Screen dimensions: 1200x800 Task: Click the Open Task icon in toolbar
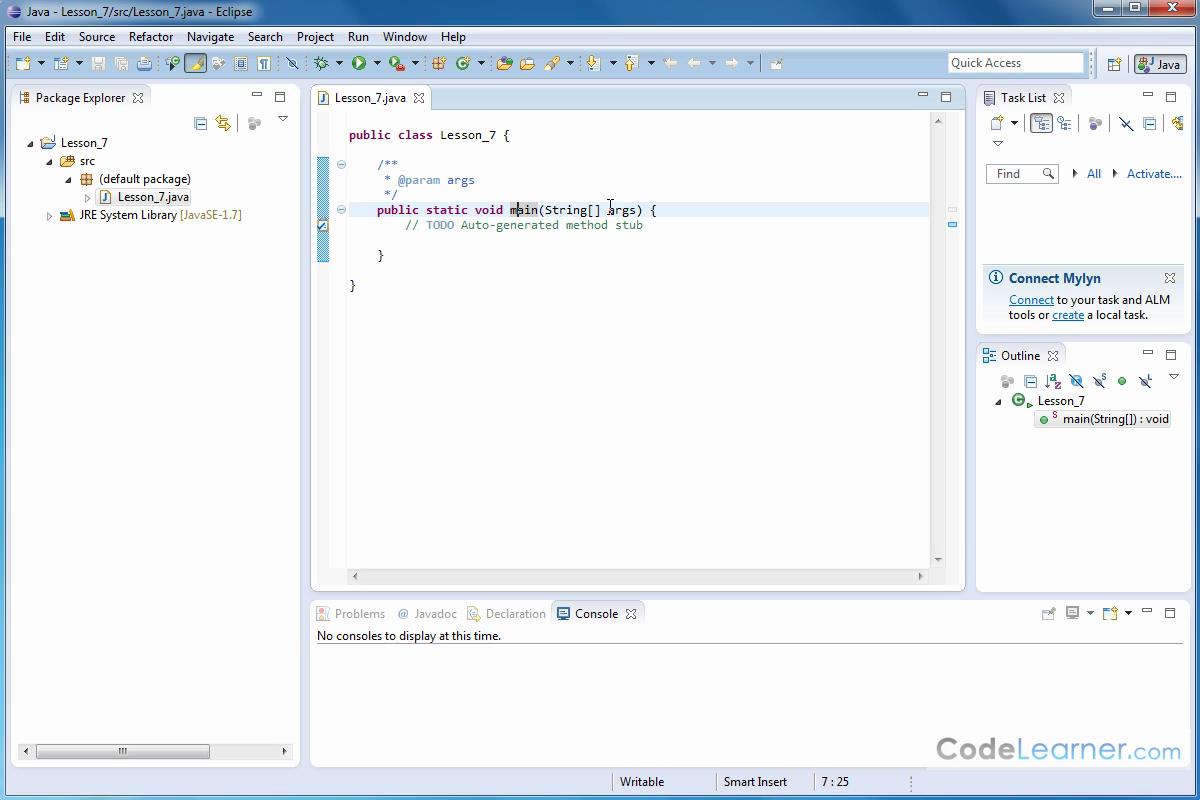click(x=527, y=63)
